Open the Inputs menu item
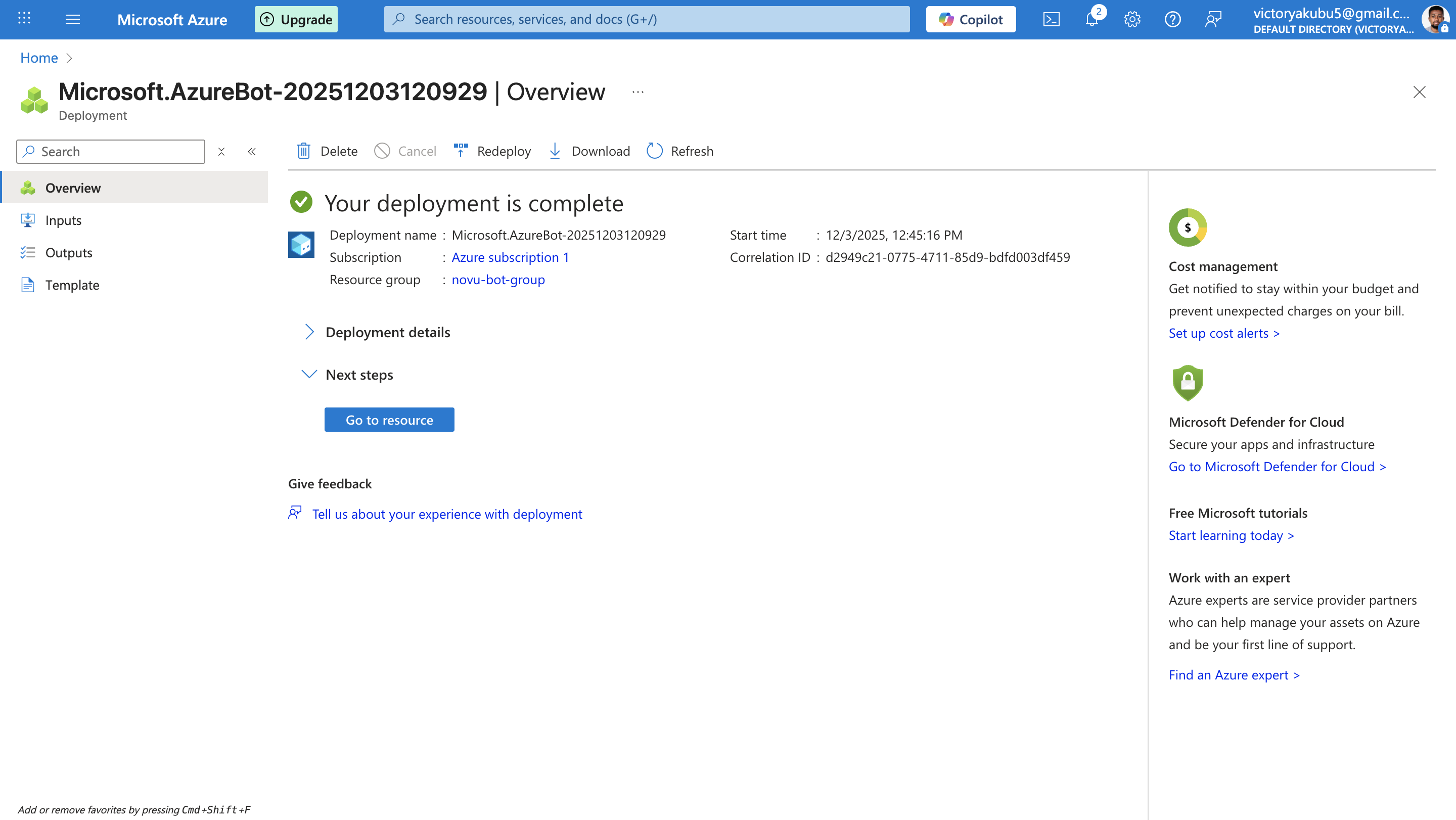Screen dimensions: 1456x820 click(x=63, y=220)
